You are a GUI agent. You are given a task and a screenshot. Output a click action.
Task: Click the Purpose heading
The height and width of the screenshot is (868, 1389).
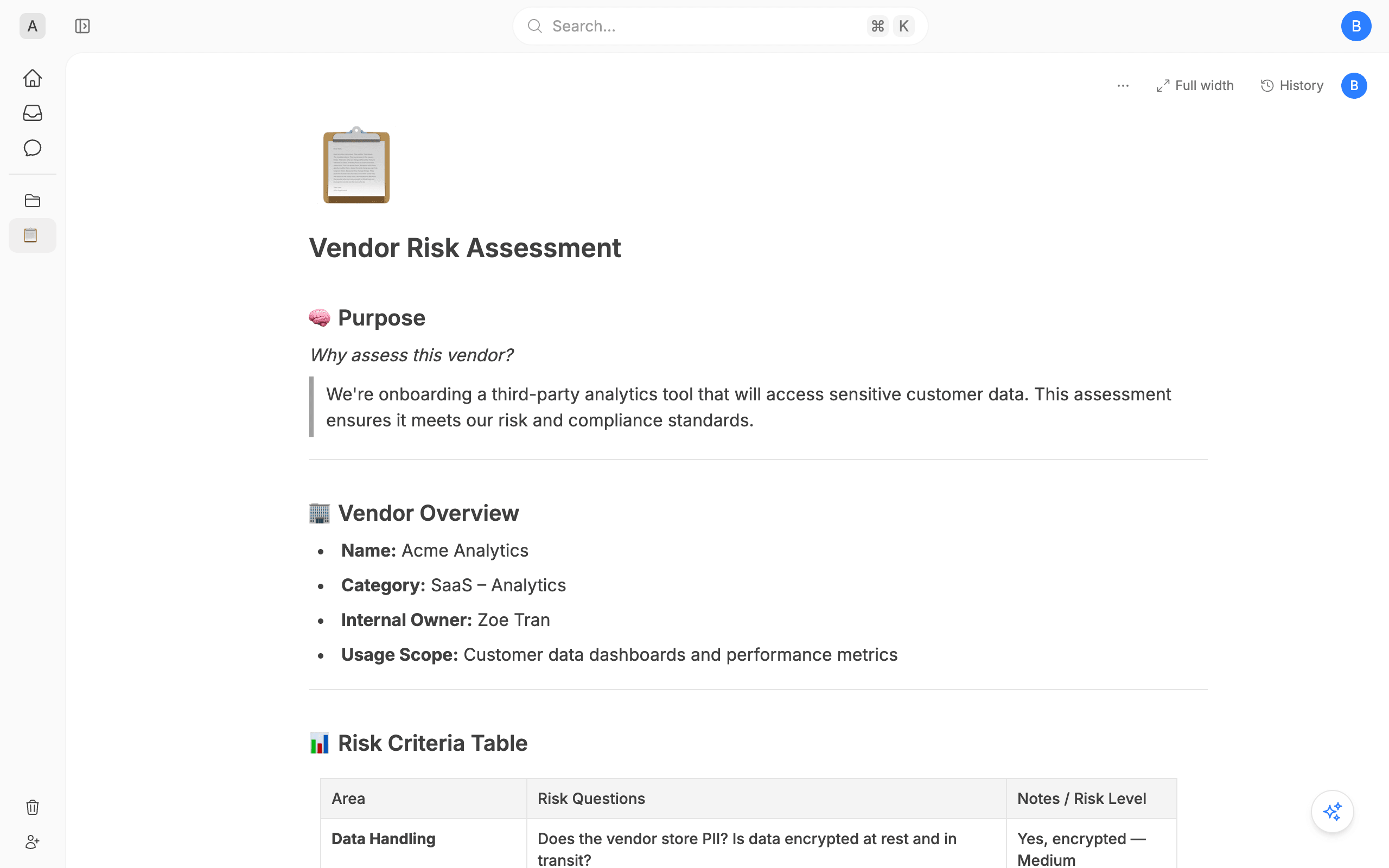click(367, 318)
